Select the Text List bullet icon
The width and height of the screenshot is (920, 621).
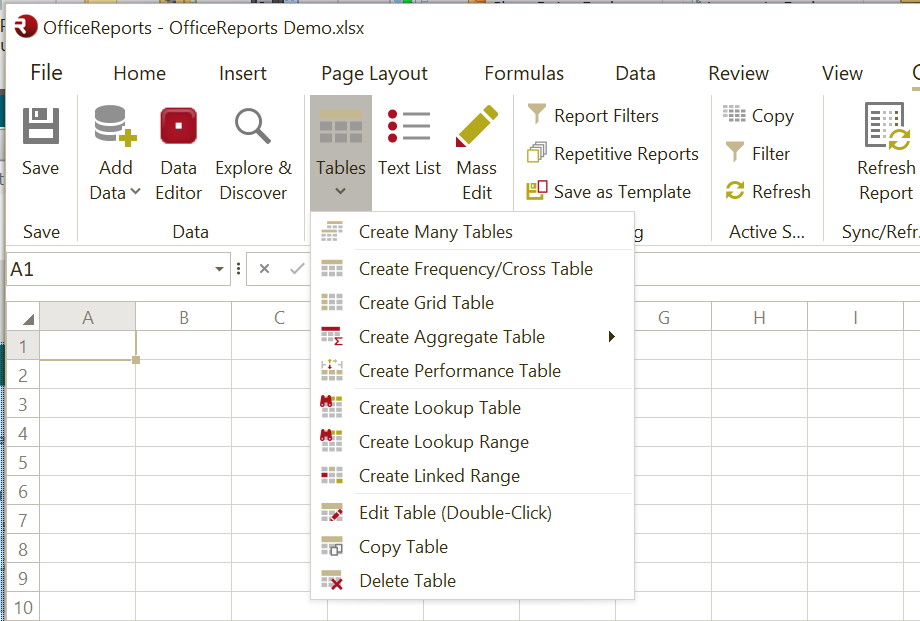pos(409,126)
